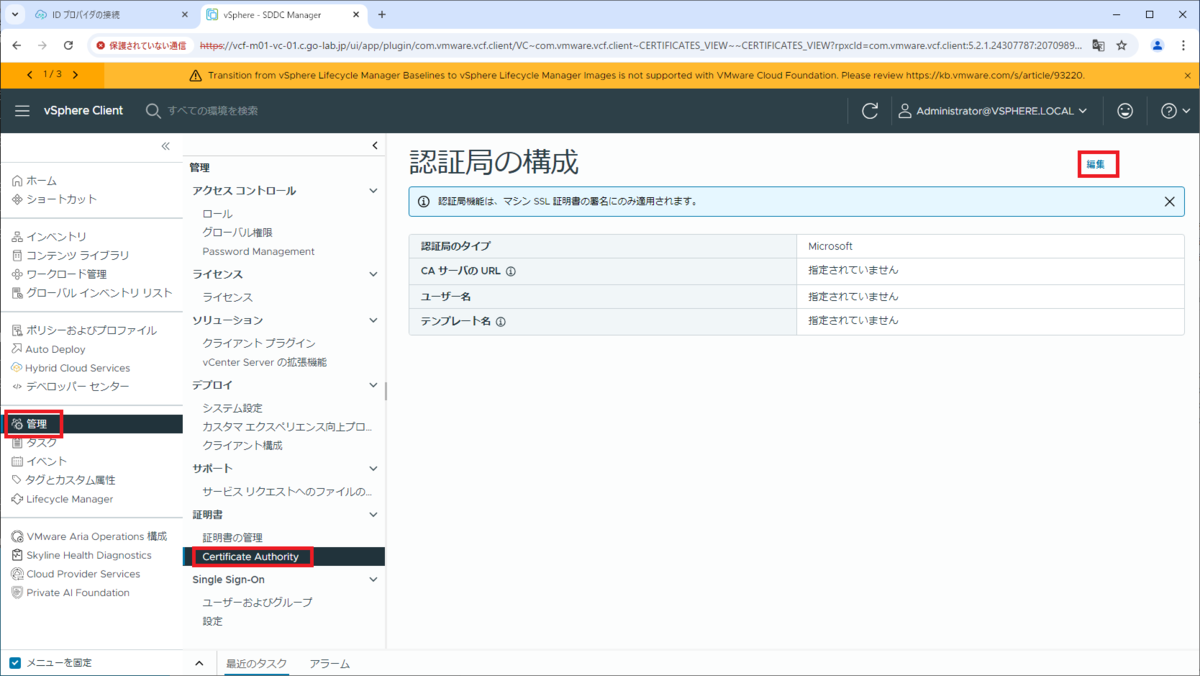Screen dimensions: 1200x676
Task: Open グローバル権限
Action: coord(237,232)
